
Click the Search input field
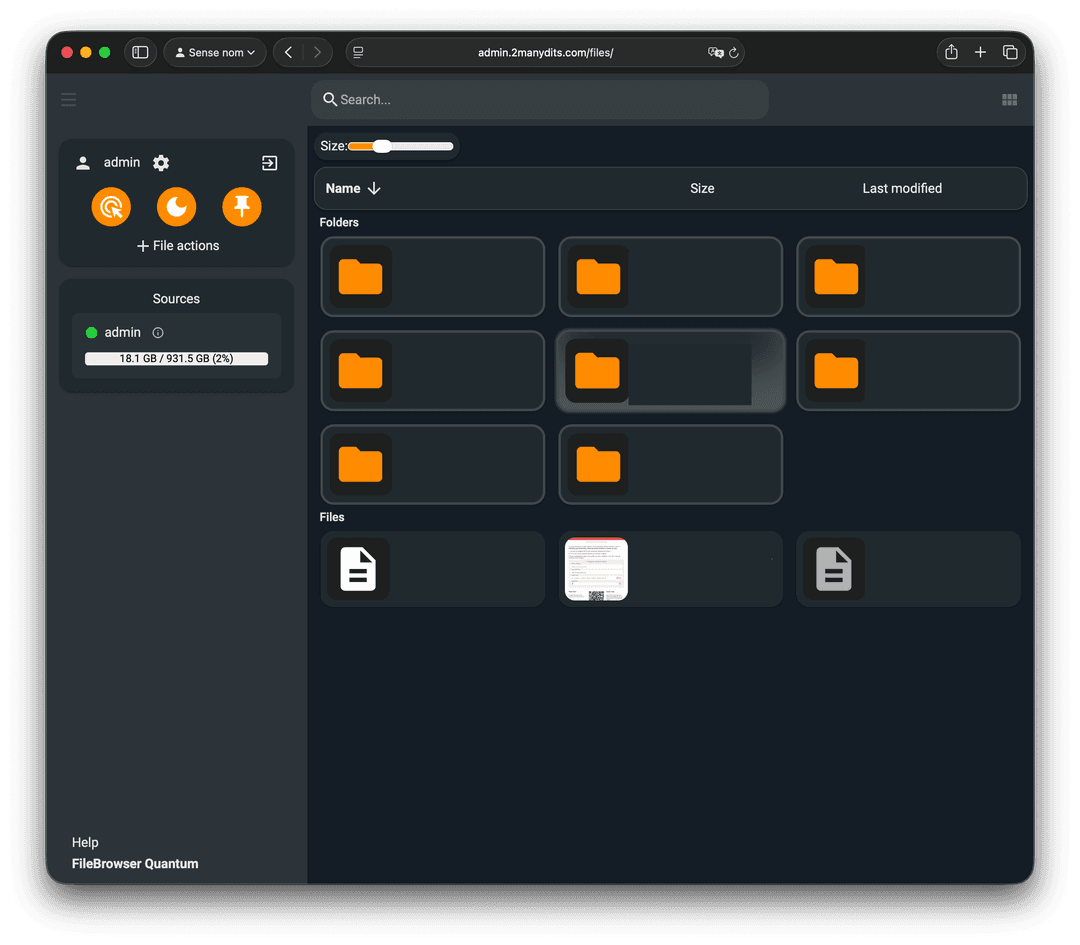click(540, 100)
